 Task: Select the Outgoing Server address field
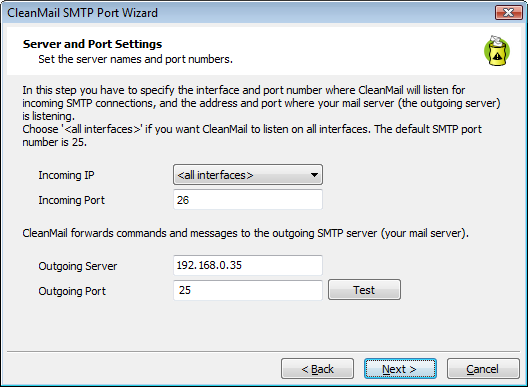(x=248, y=265)
